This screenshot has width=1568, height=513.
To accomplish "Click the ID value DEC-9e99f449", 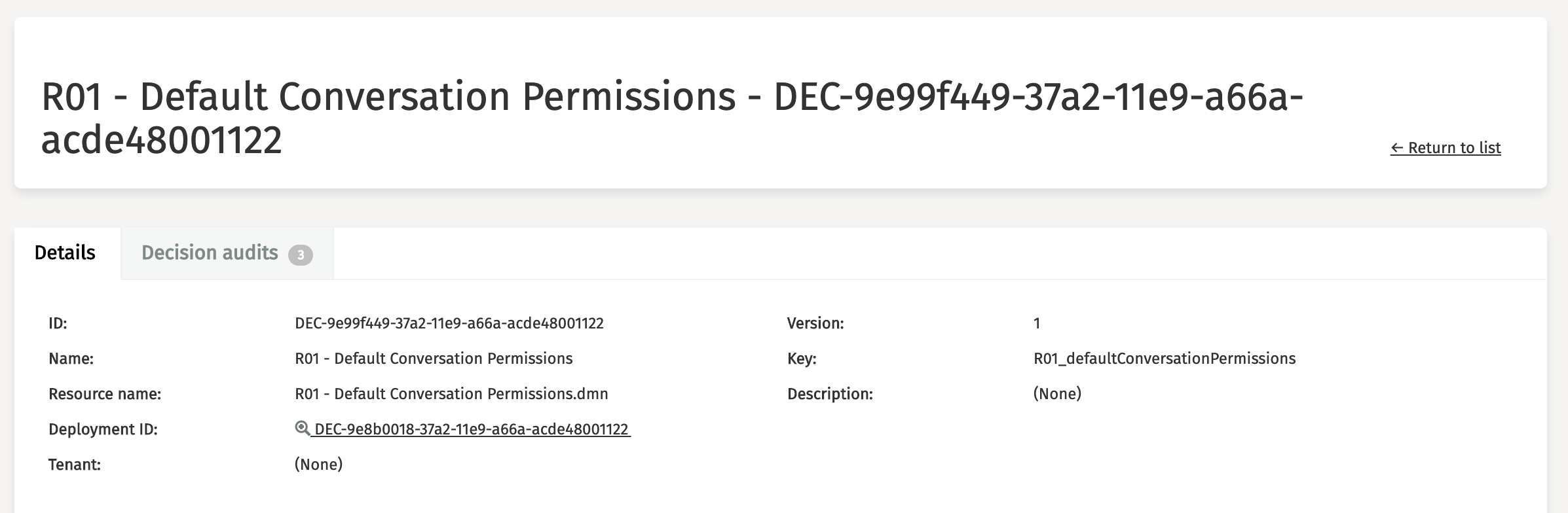I will pyautogui.click(x=449, y=323).
